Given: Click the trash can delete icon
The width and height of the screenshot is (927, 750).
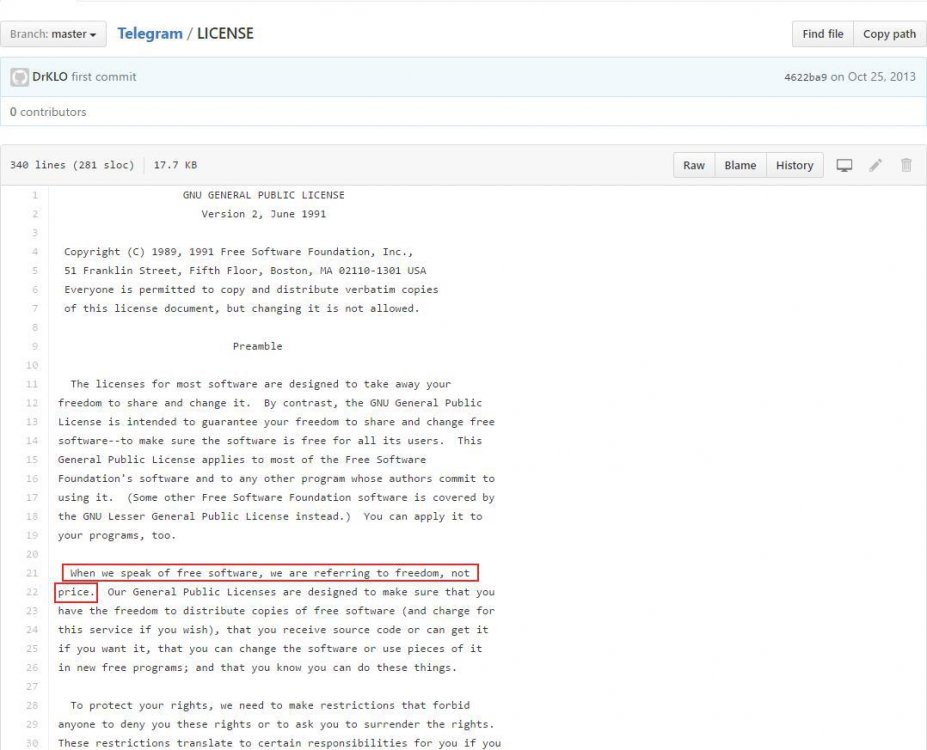Looking at the screenshot, I should [x=906, y=165].
